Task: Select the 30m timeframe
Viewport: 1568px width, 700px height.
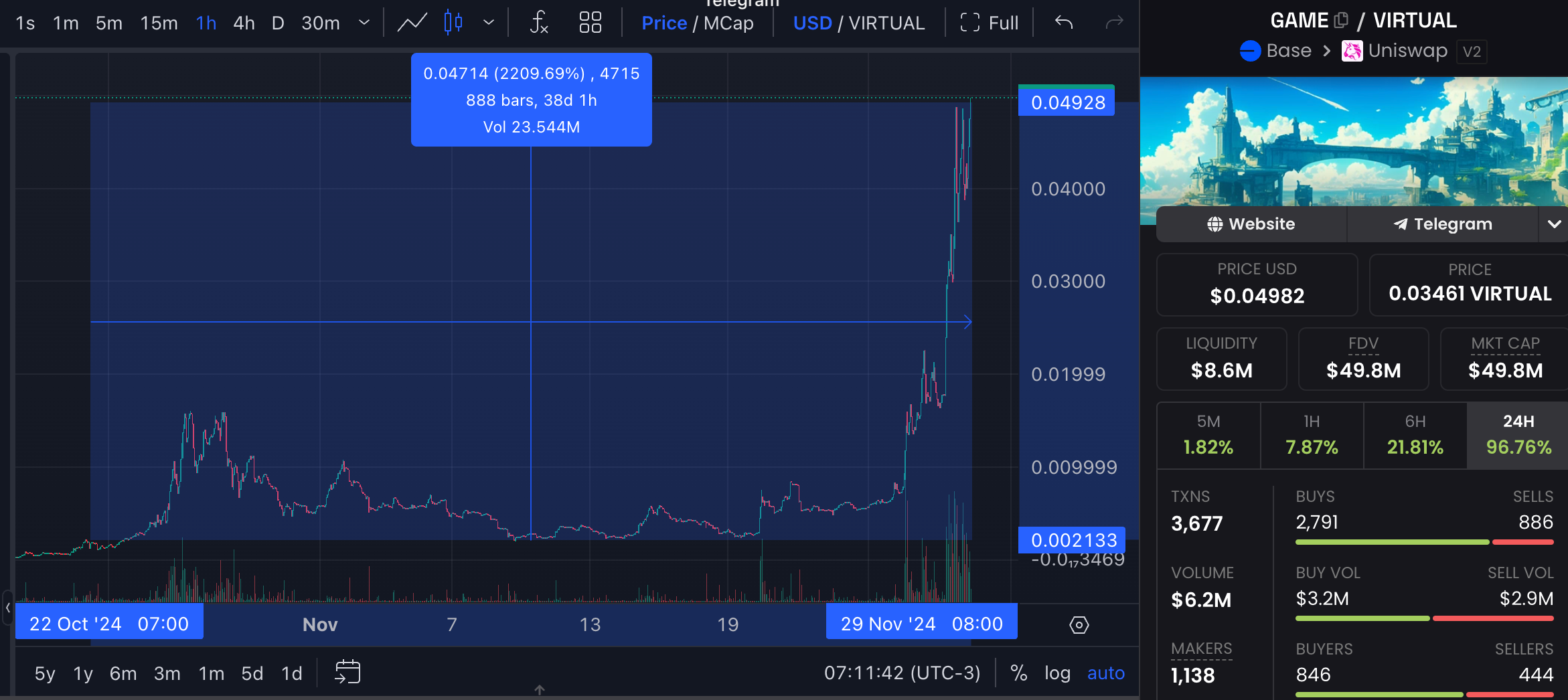Action: pyautogui.click(x=321, y=23)
